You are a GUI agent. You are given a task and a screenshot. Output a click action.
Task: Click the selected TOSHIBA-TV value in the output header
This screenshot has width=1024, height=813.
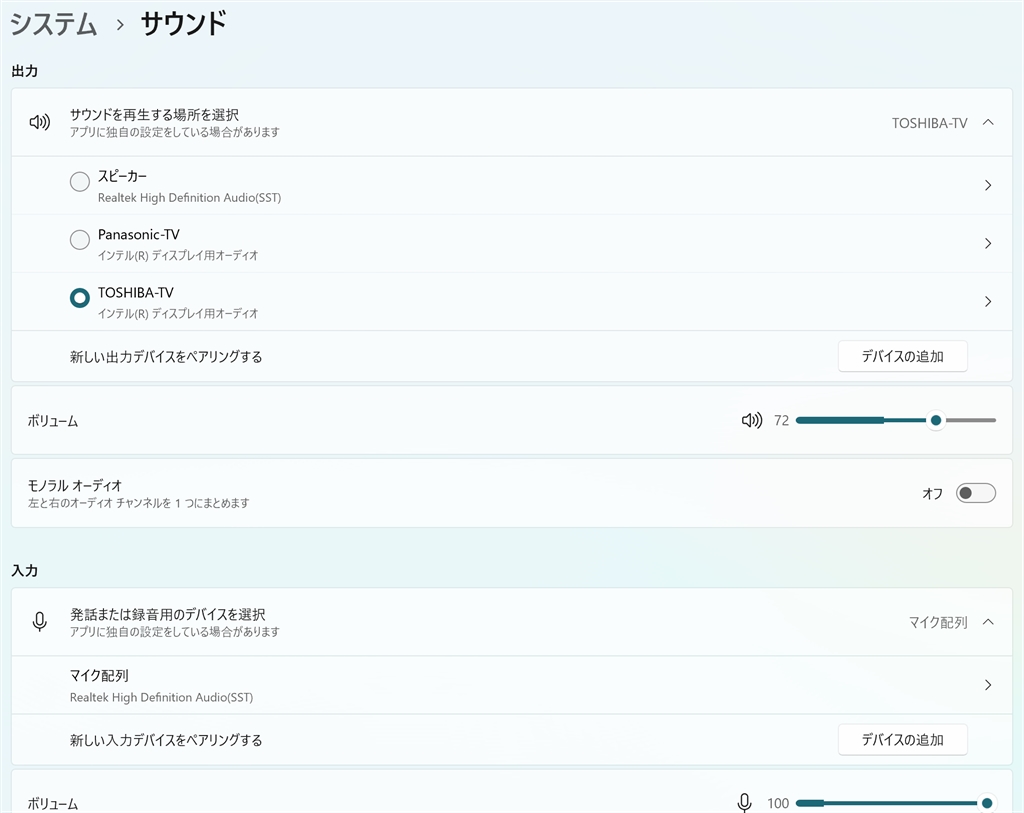click(x=929, y=123)
